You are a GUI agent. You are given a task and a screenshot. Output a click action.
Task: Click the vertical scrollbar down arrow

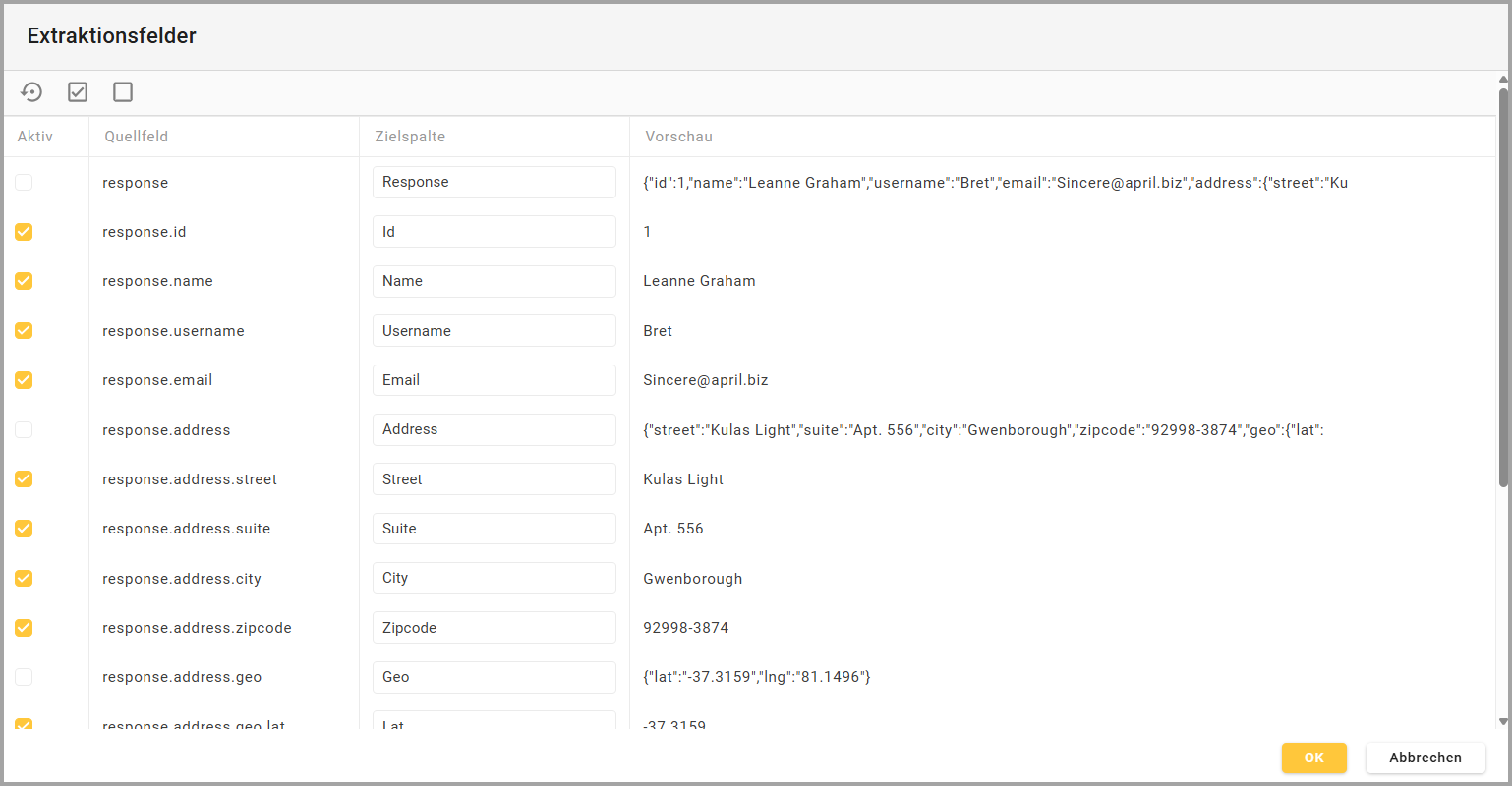click(x=1502, y=722)
